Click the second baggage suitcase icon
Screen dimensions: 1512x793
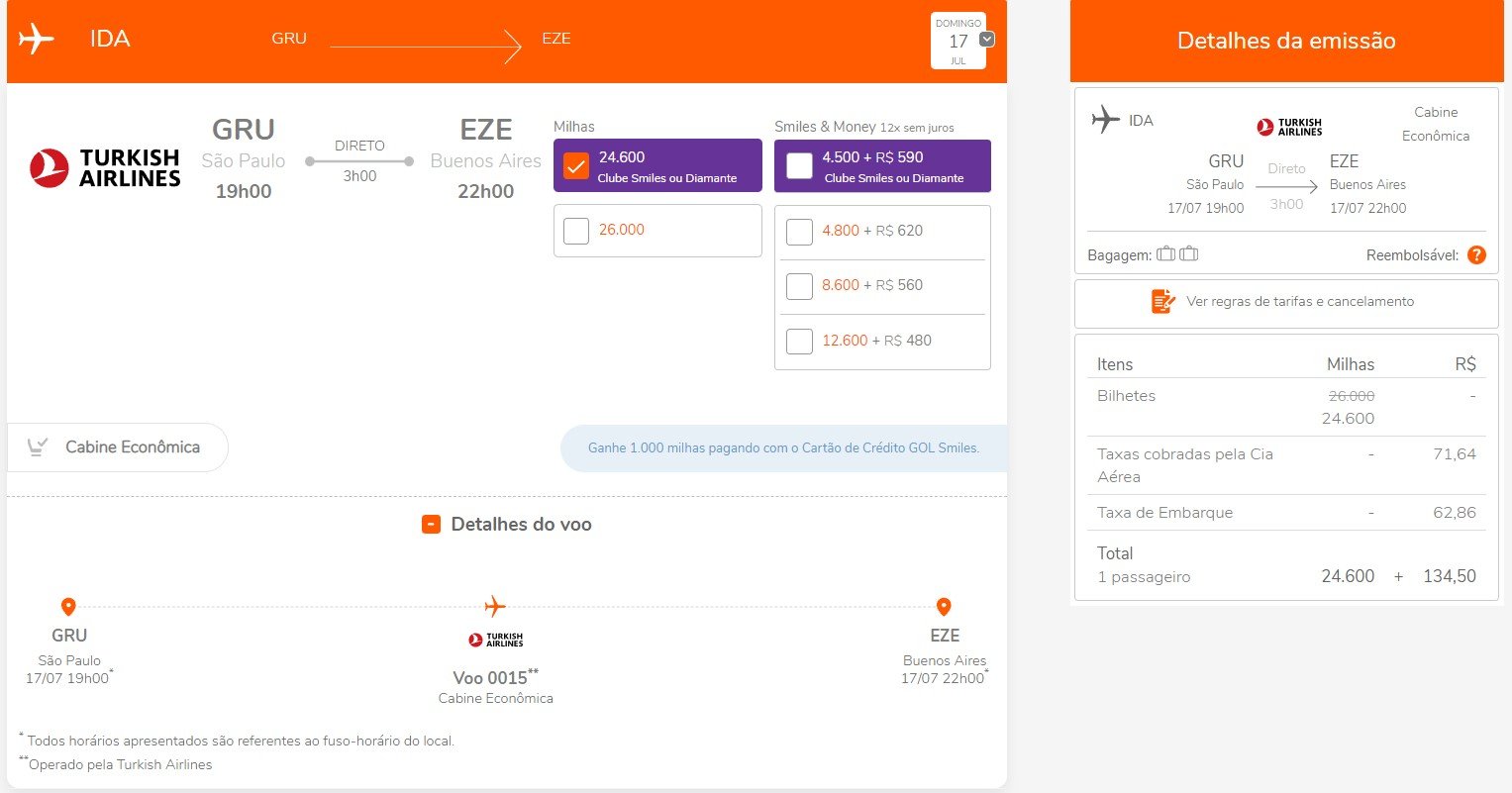pyautogui.click(x=1189, y=254)
